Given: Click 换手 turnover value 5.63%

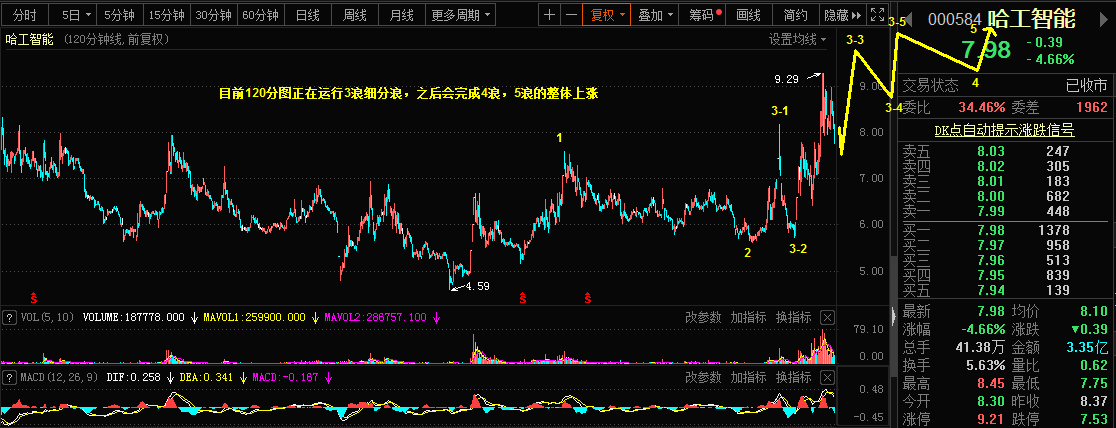Looking at the screenshot, I should click(x=984, y=366).
